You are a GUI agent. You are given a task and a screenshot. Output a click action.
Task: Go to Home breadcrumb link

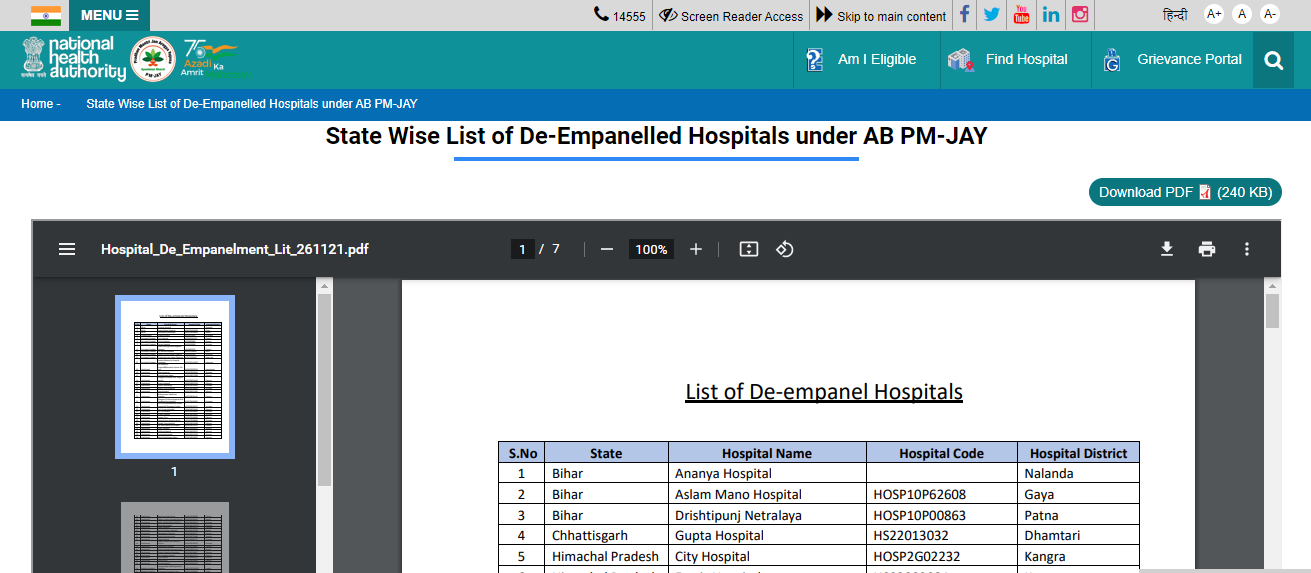[37, 104]
